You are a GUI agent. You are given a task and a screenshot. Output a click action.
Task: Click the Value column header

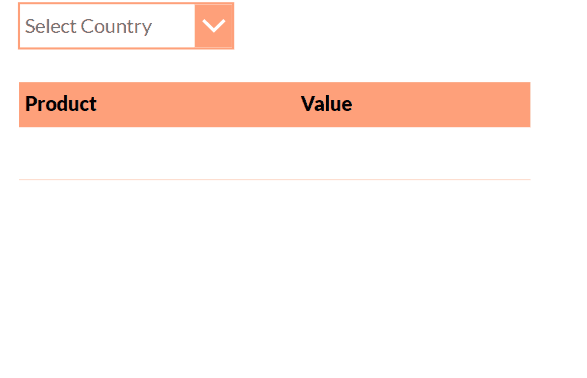pyautogui.click(x=326, y=104)
